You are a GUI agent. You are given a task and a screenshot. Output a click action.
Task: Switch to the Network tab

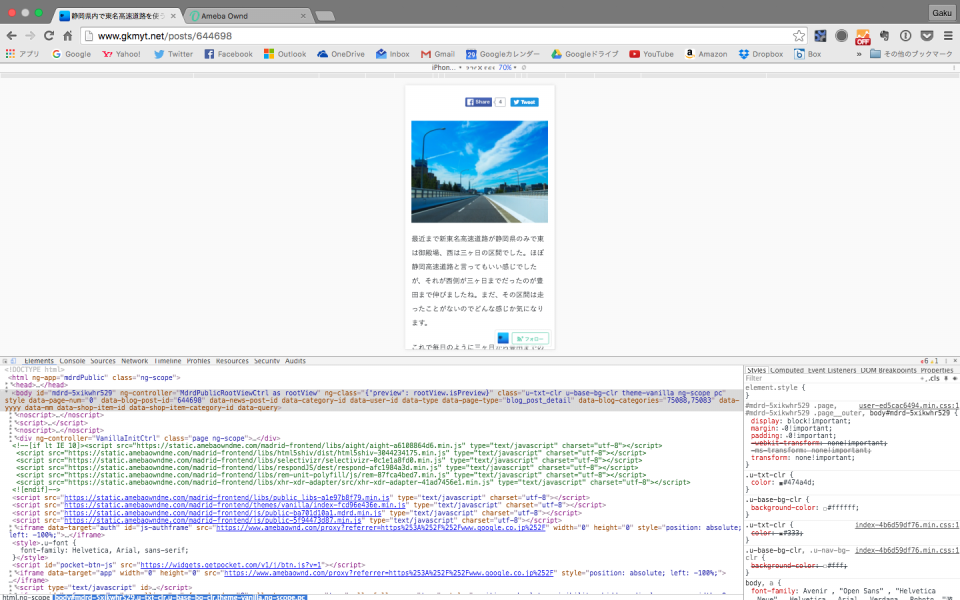[135, 361]
